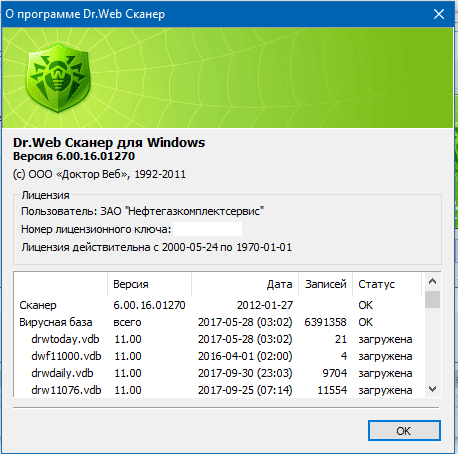Click the scrollbar thumb in component list
458x454 pixels.
[x=432, y=299]
